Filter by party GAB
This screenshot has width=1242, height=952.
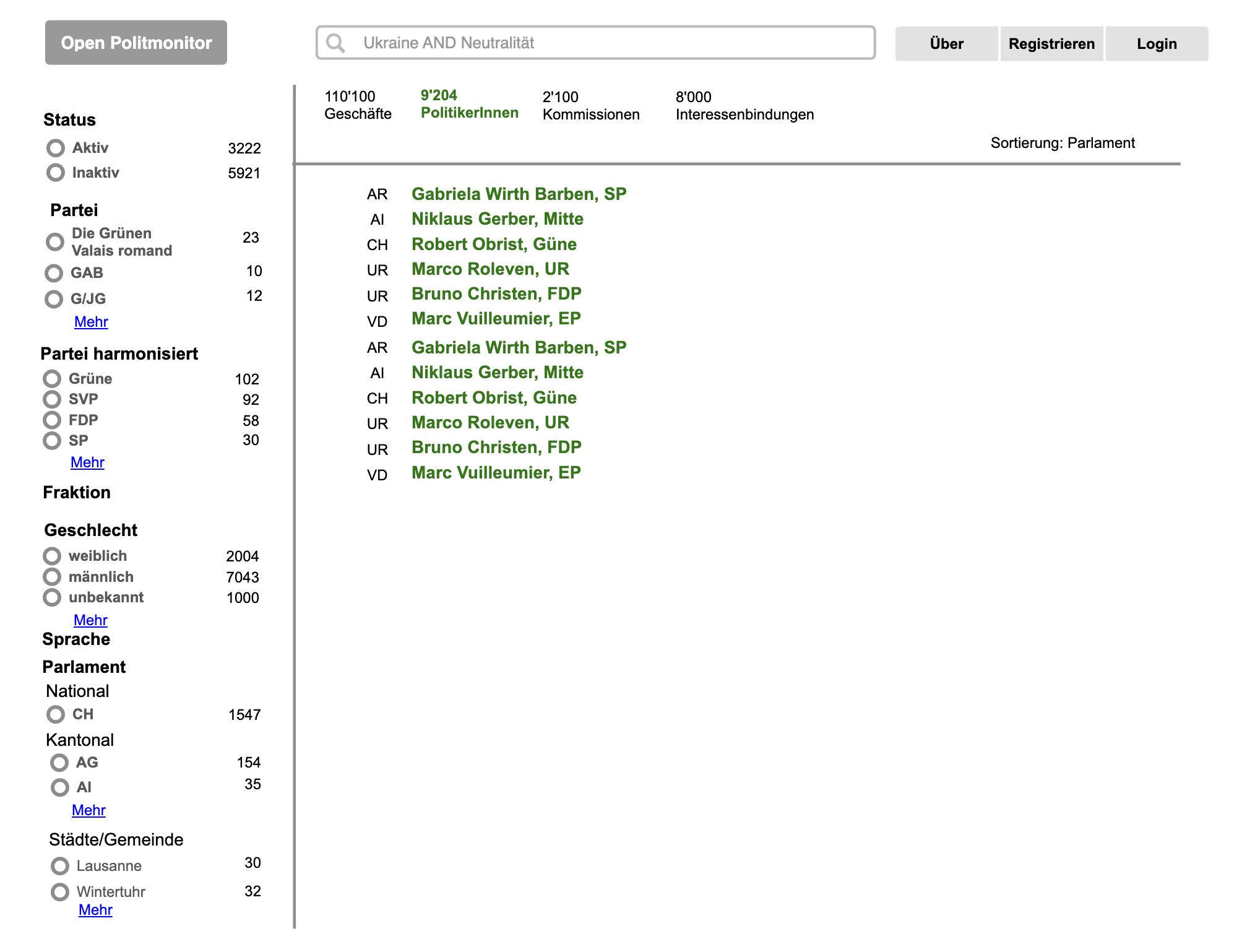[x=54, y=273]
